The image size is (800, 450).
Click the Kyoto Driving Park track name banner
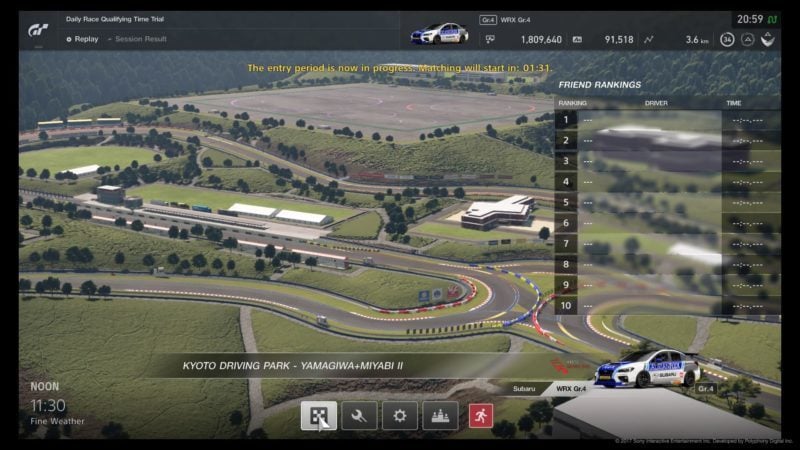pos(293,366)
